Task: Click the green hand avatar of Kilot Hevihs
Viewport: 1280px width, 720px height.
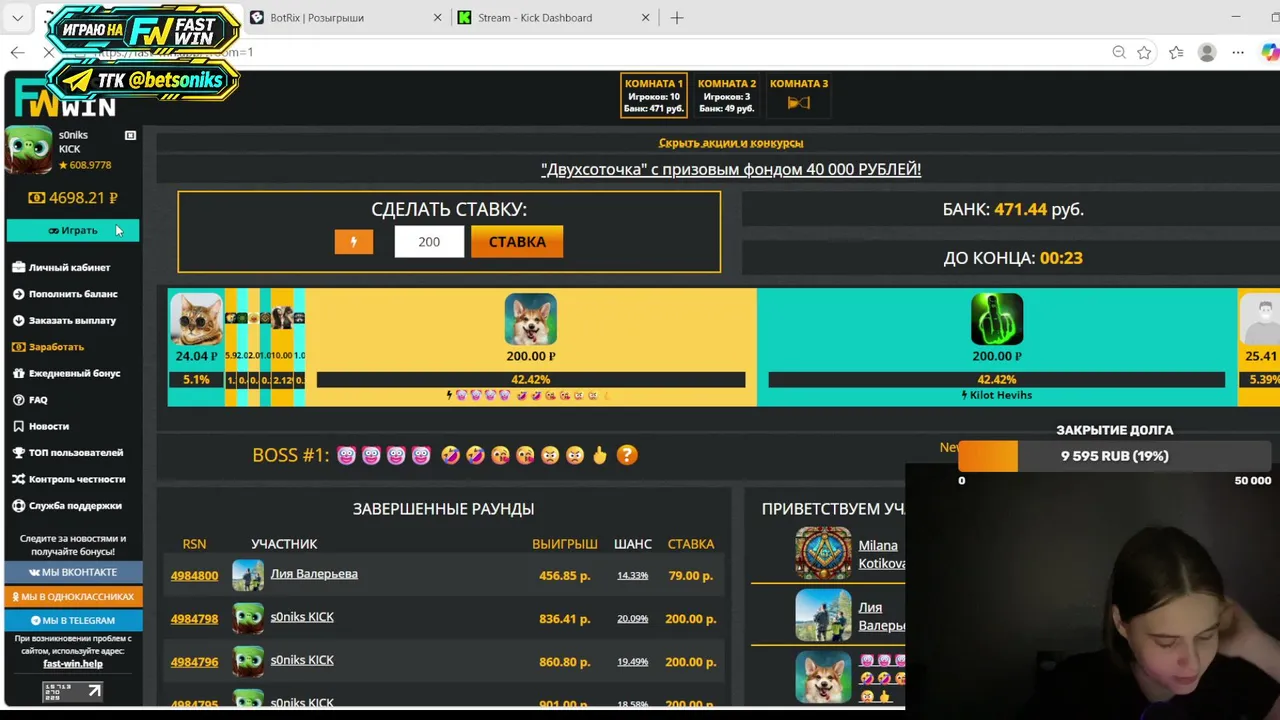Action: tap(997, 319)
